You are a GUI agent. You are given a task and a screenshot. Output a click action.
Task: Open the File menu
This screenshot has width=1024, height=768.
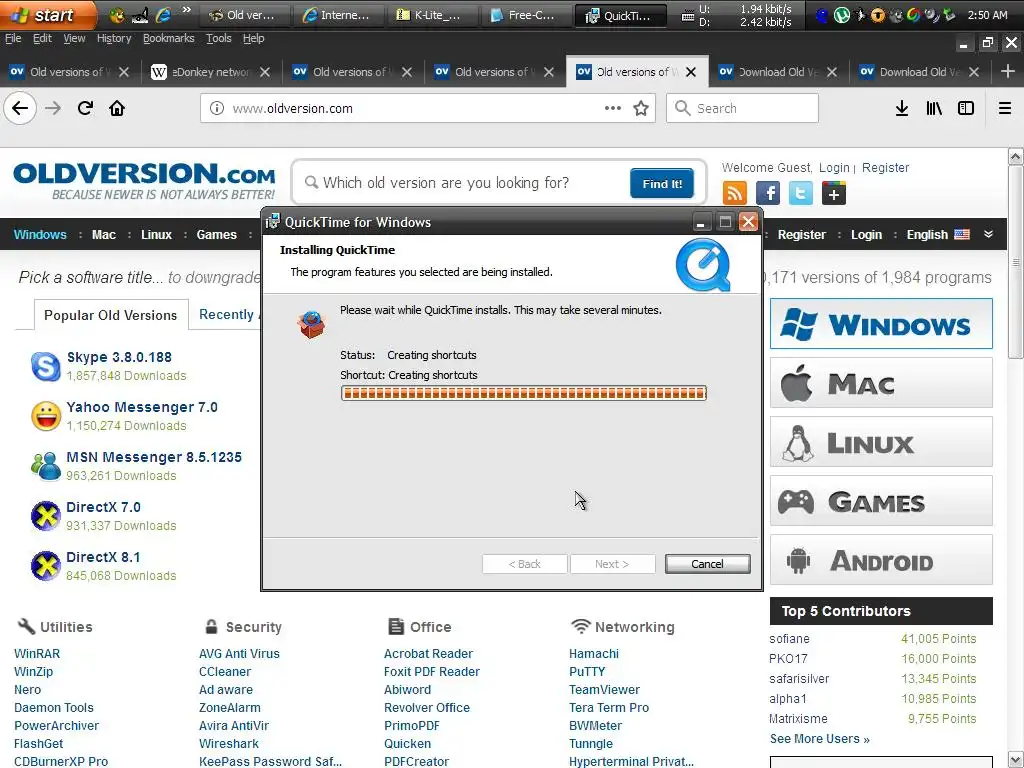pyautogui.click(x=13, y=39)
